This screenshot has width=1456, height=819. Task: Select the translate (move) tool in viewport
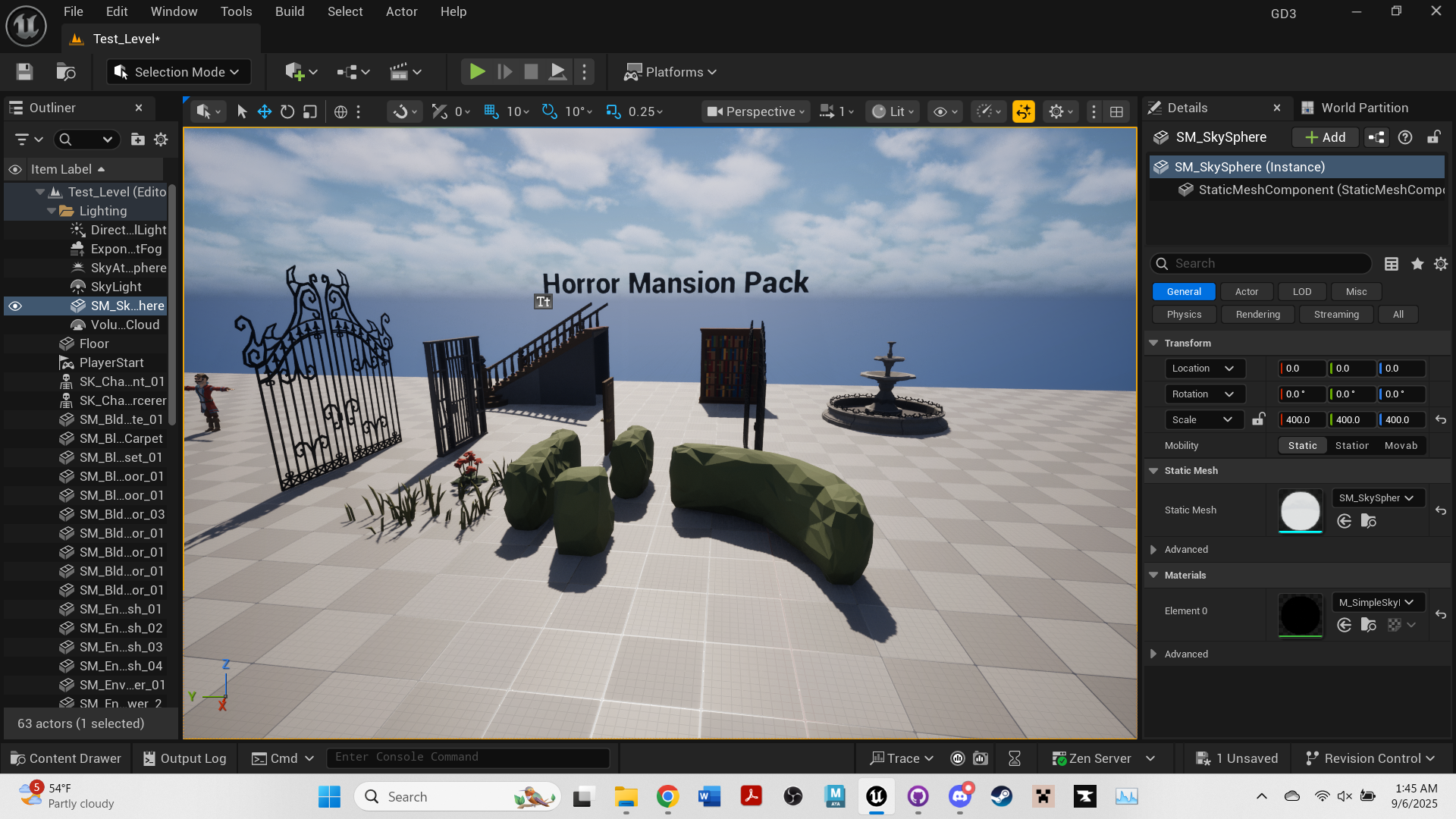pos(264,111)
